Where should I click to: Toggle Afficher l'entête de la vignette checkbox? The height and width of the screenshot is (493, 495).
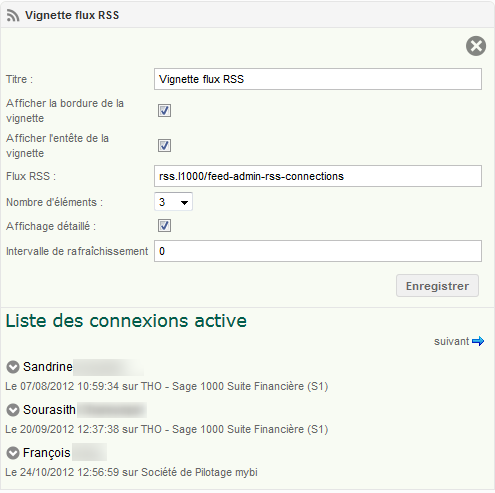click(164, 145)
